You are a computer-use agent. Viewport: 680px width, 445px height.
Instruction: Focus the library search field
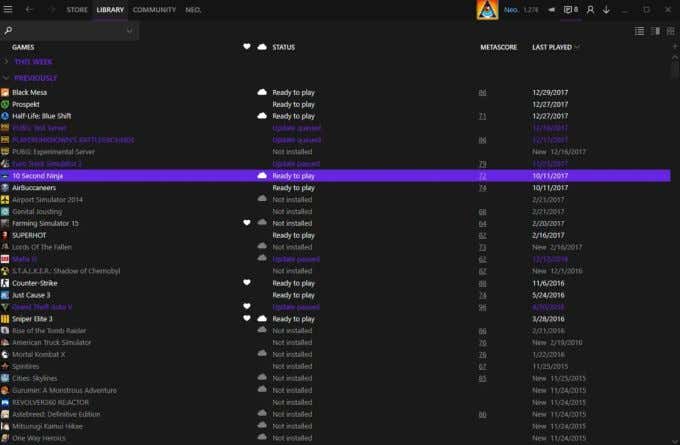tap(69, 30)
